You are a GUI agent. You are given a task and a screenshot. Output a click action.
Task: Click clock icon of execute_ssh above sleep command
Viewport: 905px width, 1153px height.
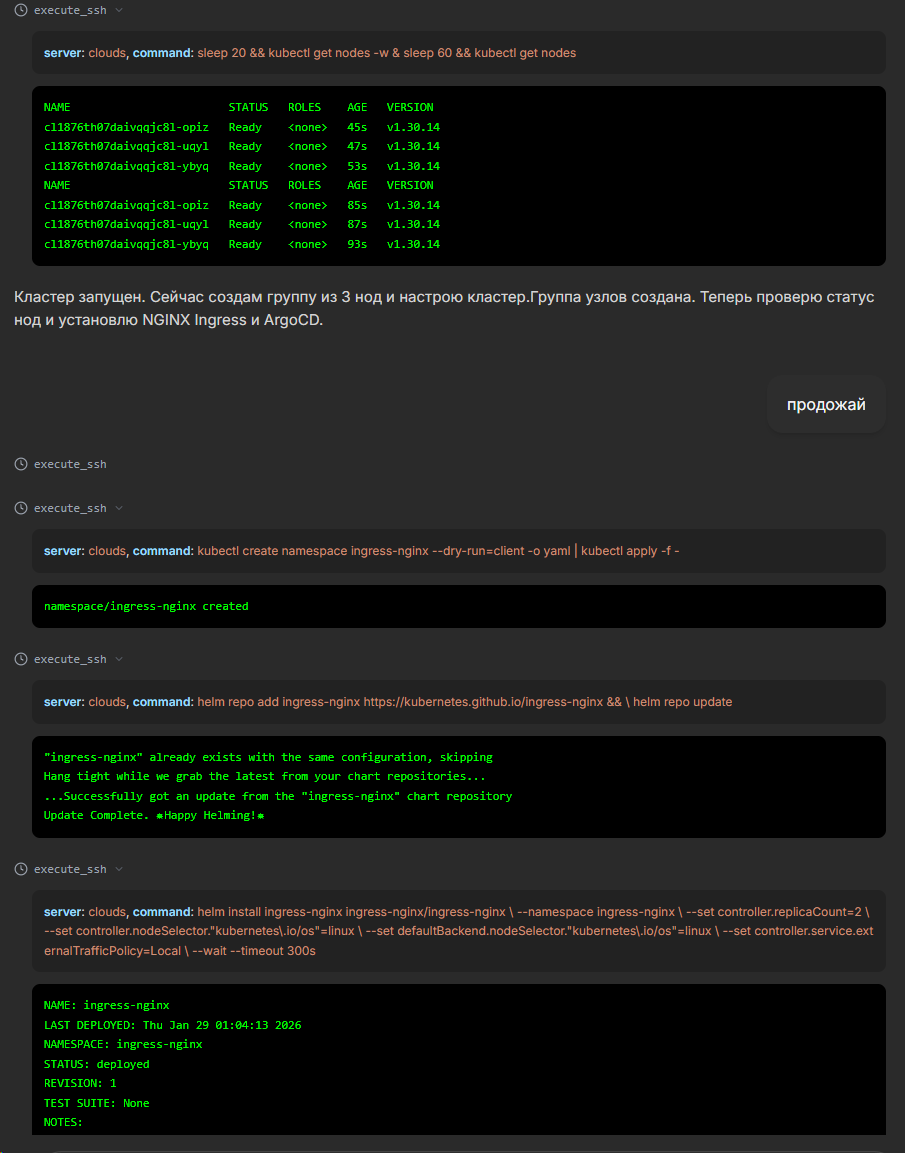pyautogui.click(x=21, y=10)
